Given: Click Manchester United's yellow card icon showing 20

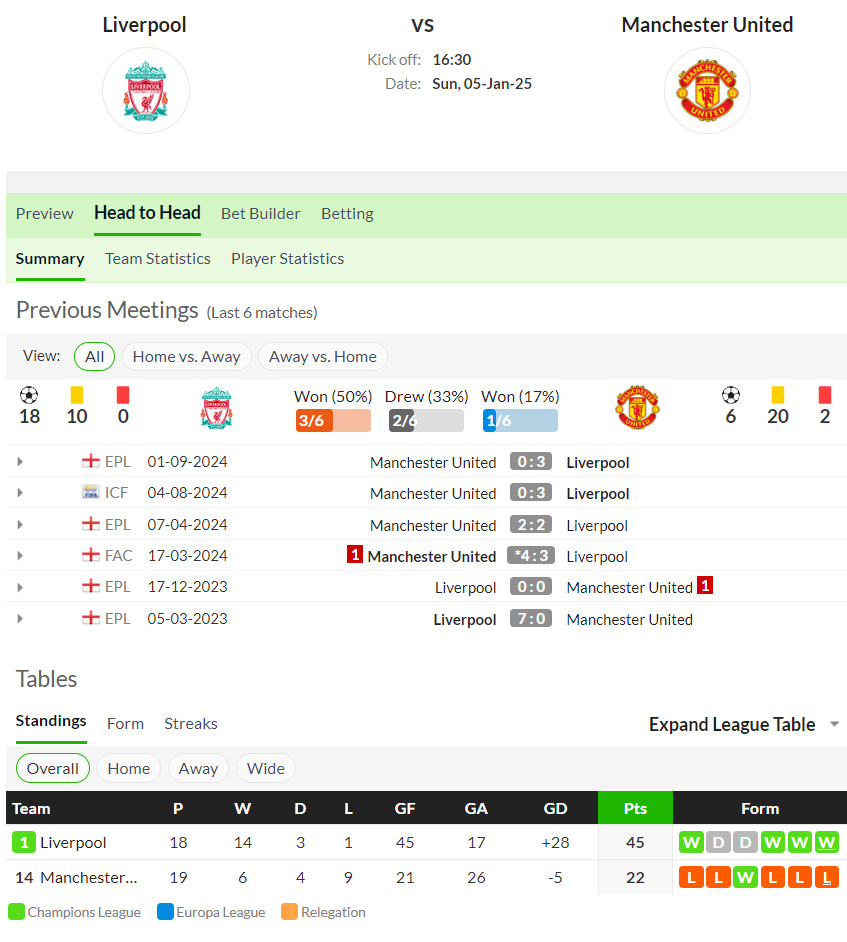Looking at the screenshot, I should click(778, 395).
